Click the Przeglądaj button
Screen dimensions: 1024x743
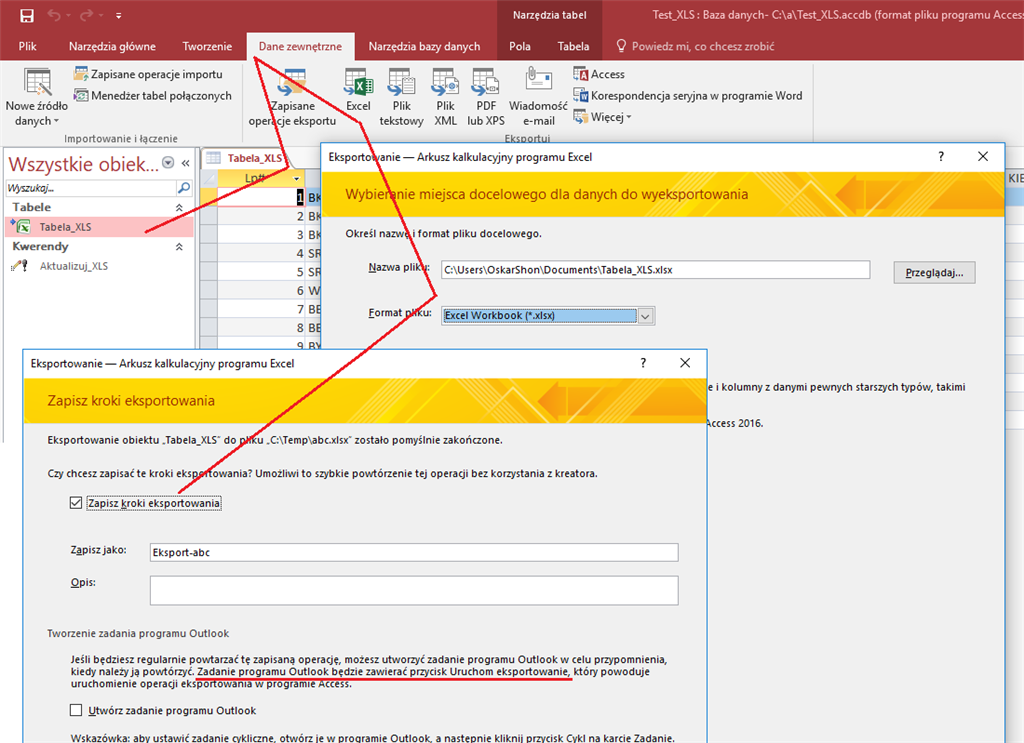[x=934, y=272]
